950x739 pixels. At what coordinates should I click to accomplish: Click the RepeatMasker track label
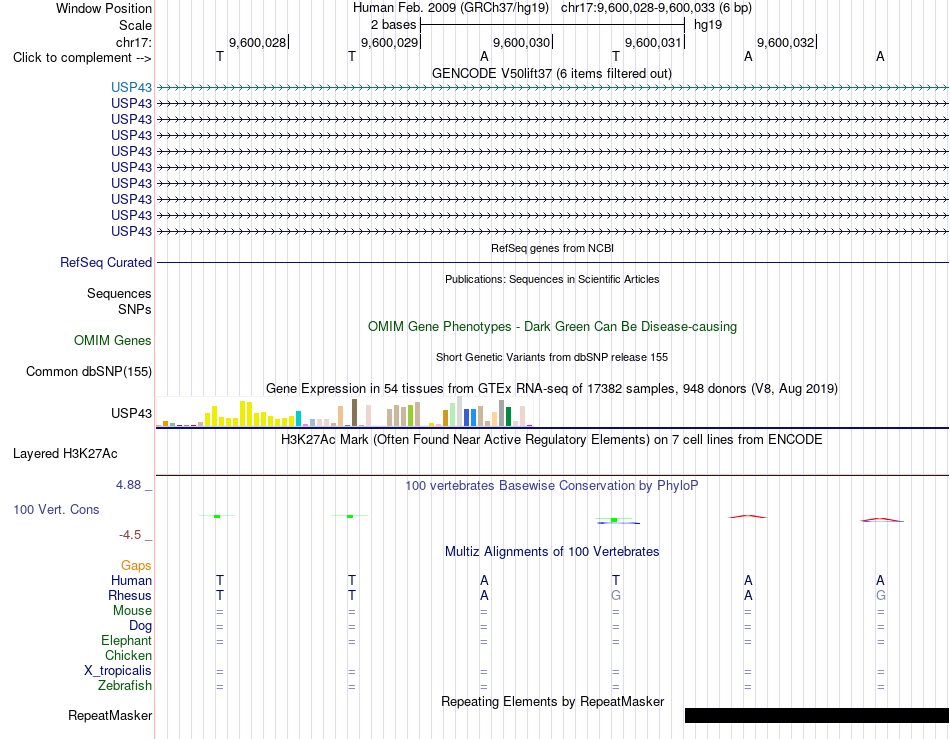click(110, 715)
